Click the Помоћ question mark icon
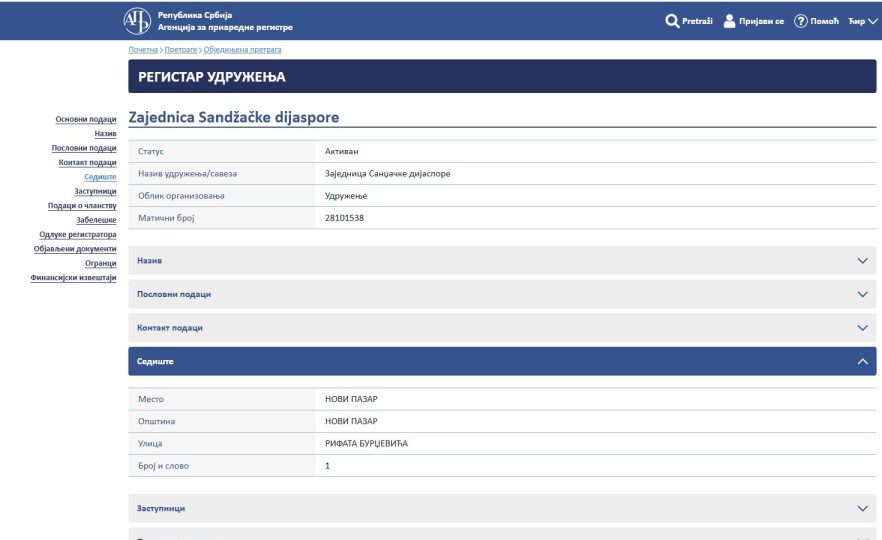This screenshot has height=540, width=882. tap(800, 21)
